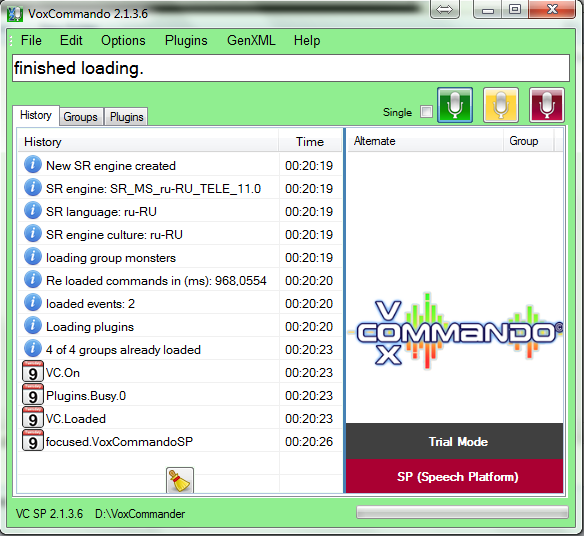This screenshot has width=584, height=536.
Task: Click calendar event icon beside focused.VoxCommandoSP
Action: pyautogui.click(x=33, y=441)
